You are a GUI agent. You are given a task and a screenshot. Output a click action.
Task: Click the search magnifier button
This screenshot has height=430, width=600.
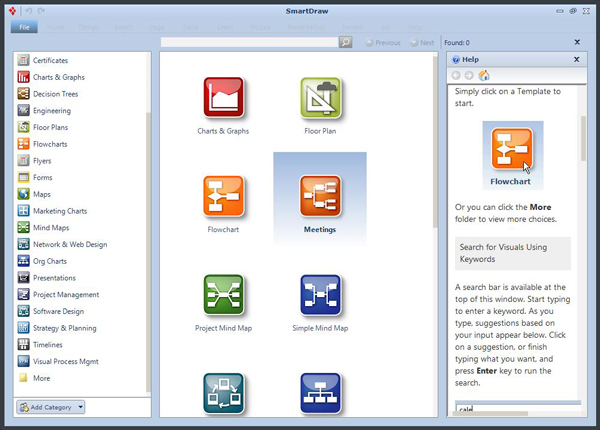[x=346, y=42]
